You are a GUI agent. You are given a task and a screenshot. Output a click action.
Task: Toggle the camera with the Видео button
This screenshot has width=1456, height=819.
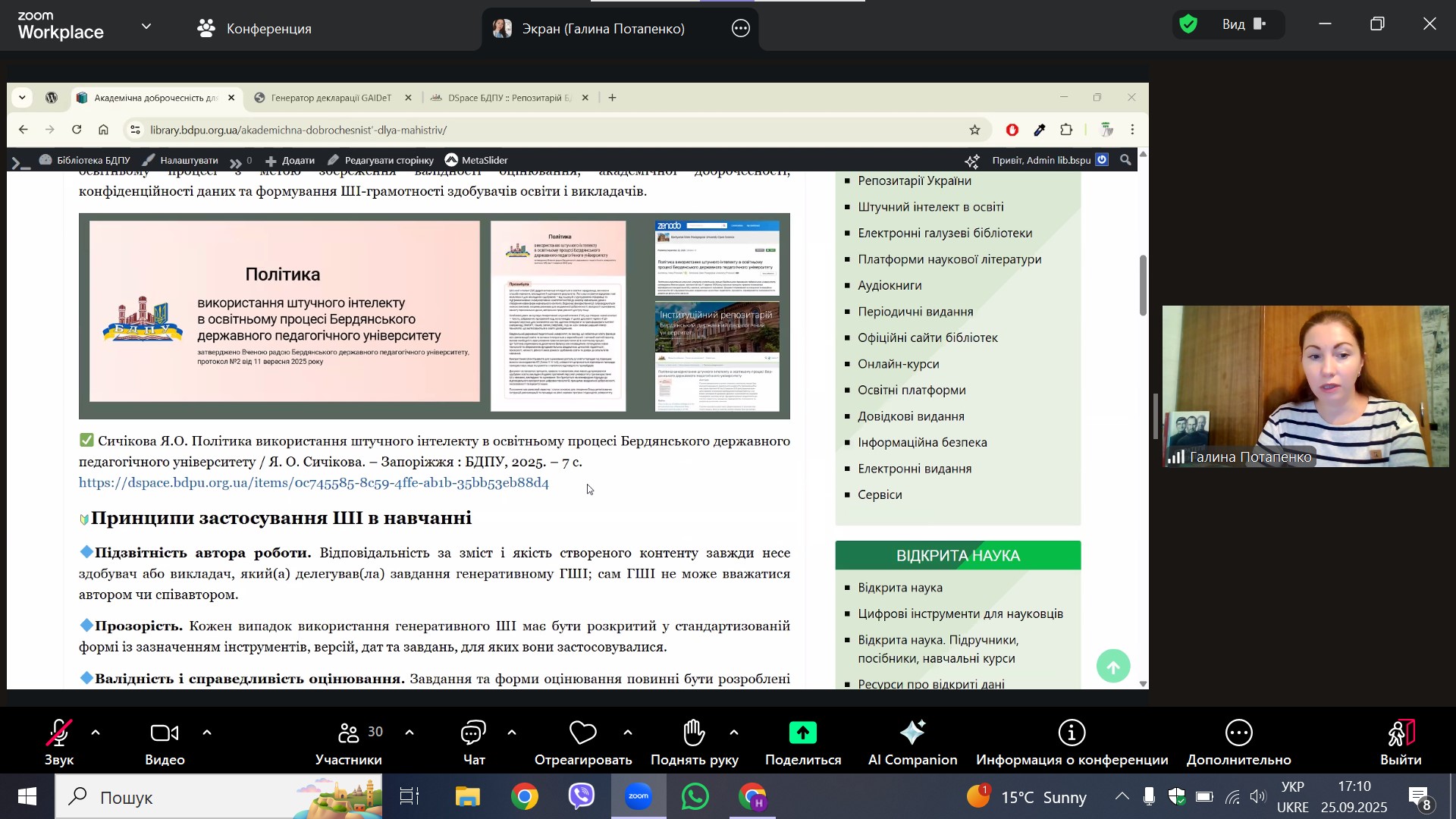point(165,733)
